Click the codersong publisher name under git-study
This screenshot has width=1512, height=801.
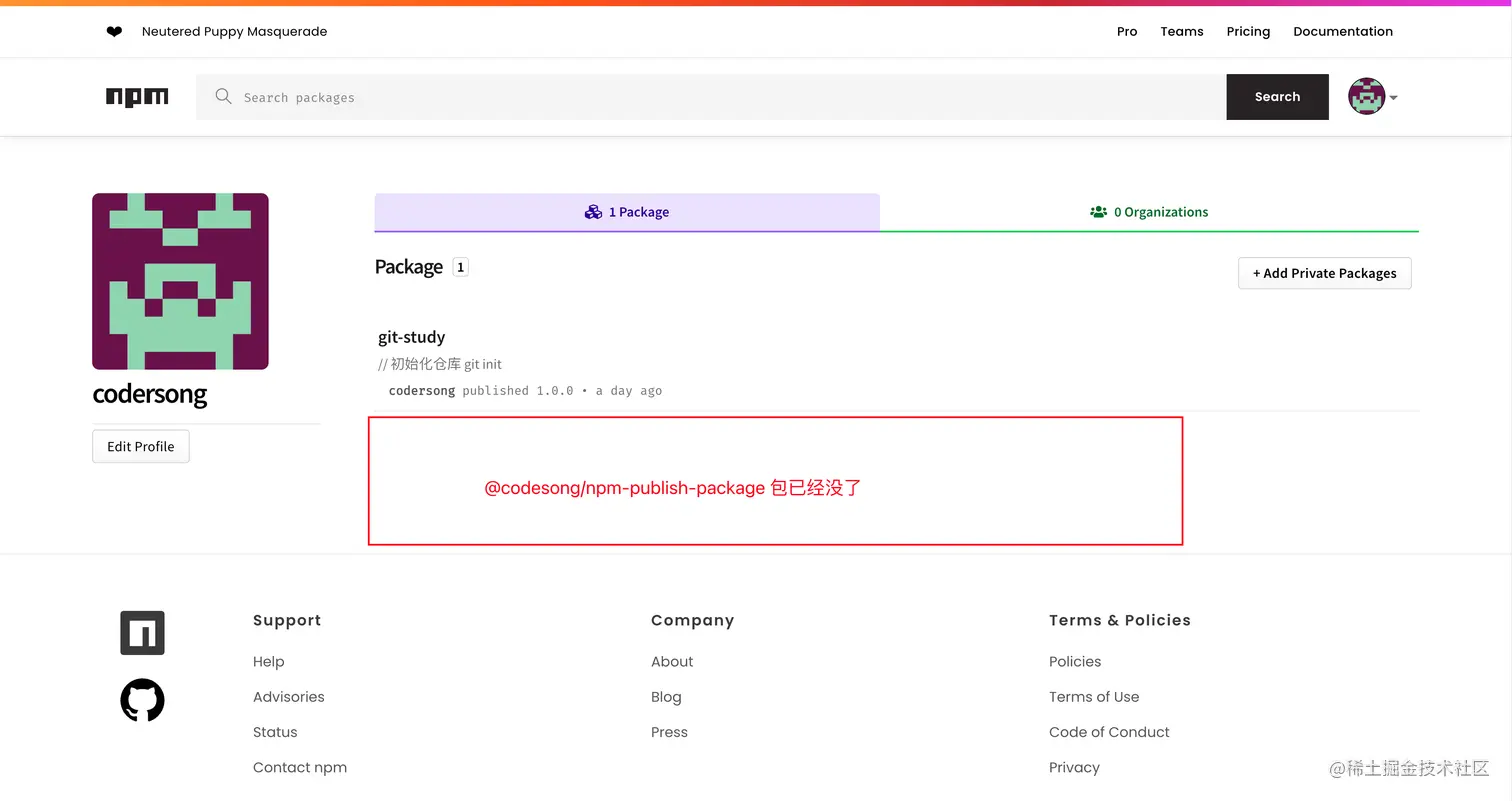click(422, 391)
